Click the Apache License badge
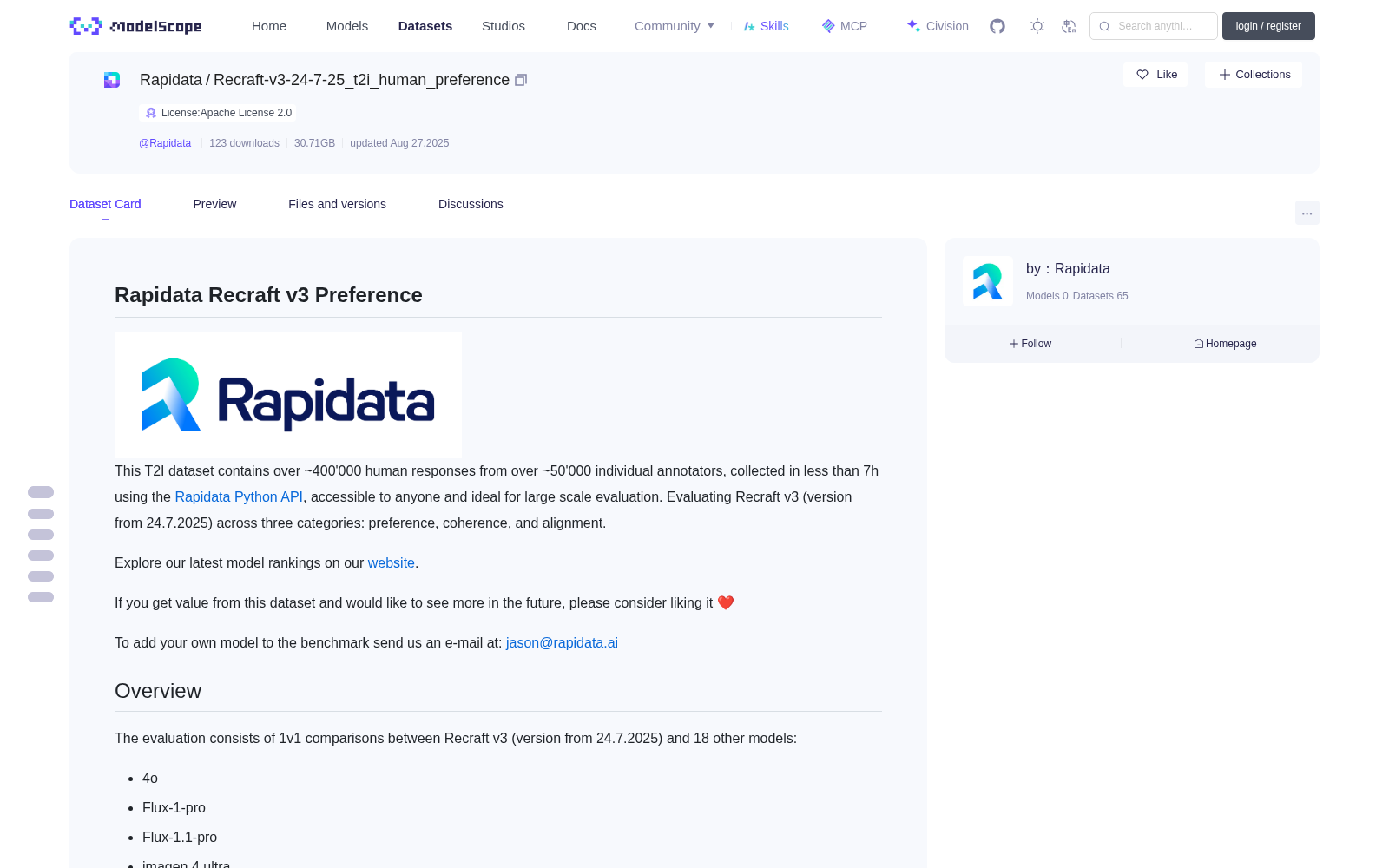The image size is (1389, 868). (x=218, y=113)
